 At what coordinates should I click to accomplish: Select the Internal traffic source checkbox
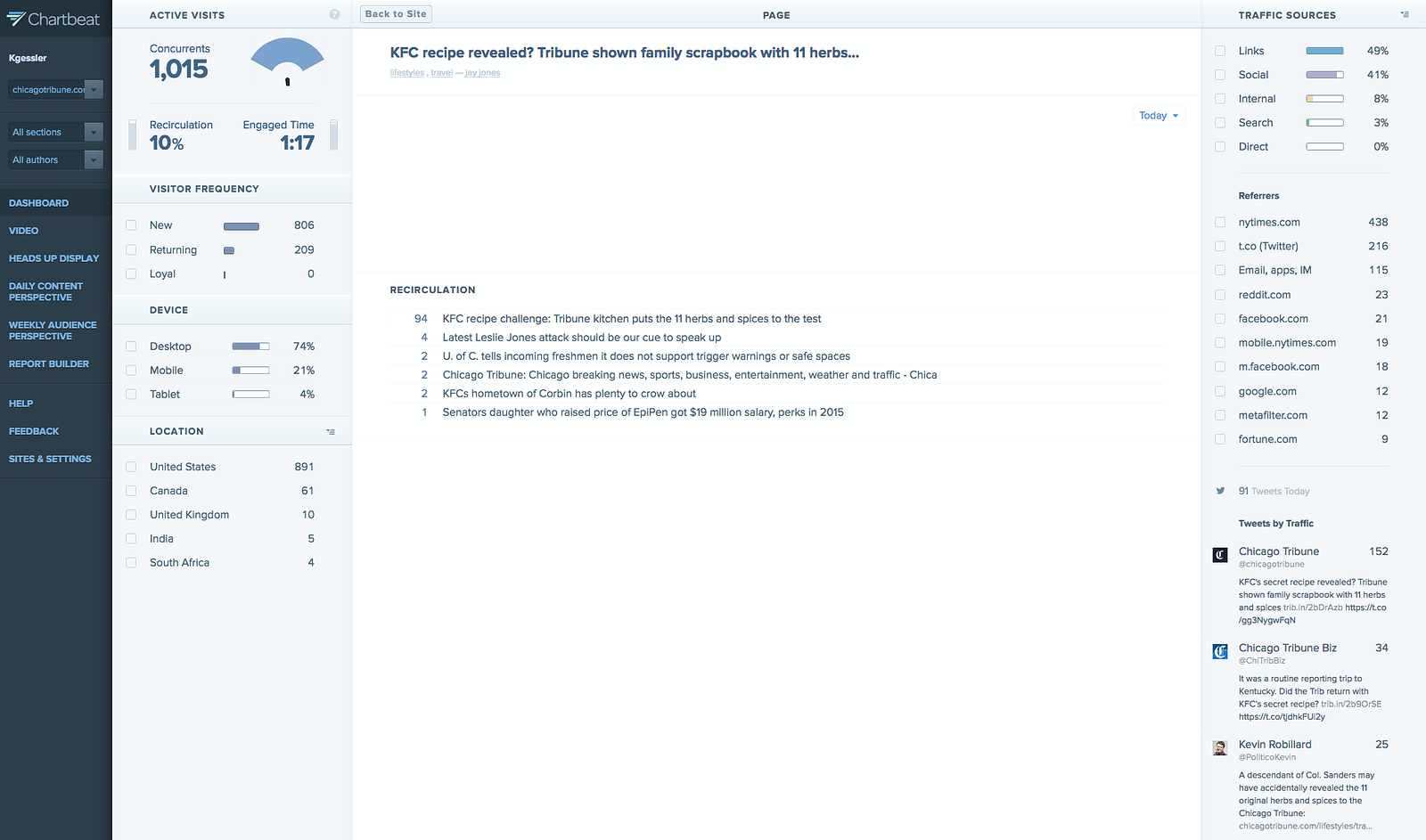pyautogui.click(x=1220, y=99)
